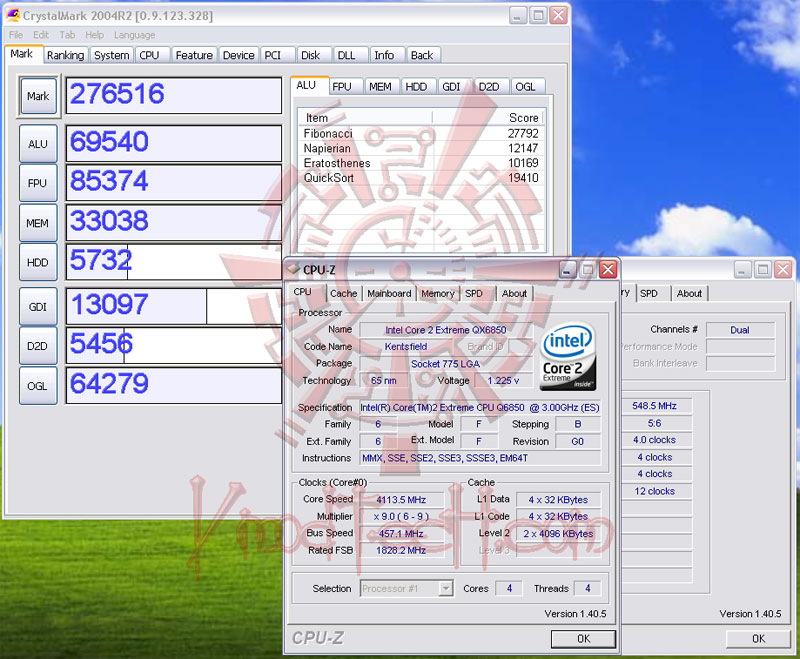
Task: Run the ALU benchmark button
Action: pyautogui.click(x=38, y=144)
